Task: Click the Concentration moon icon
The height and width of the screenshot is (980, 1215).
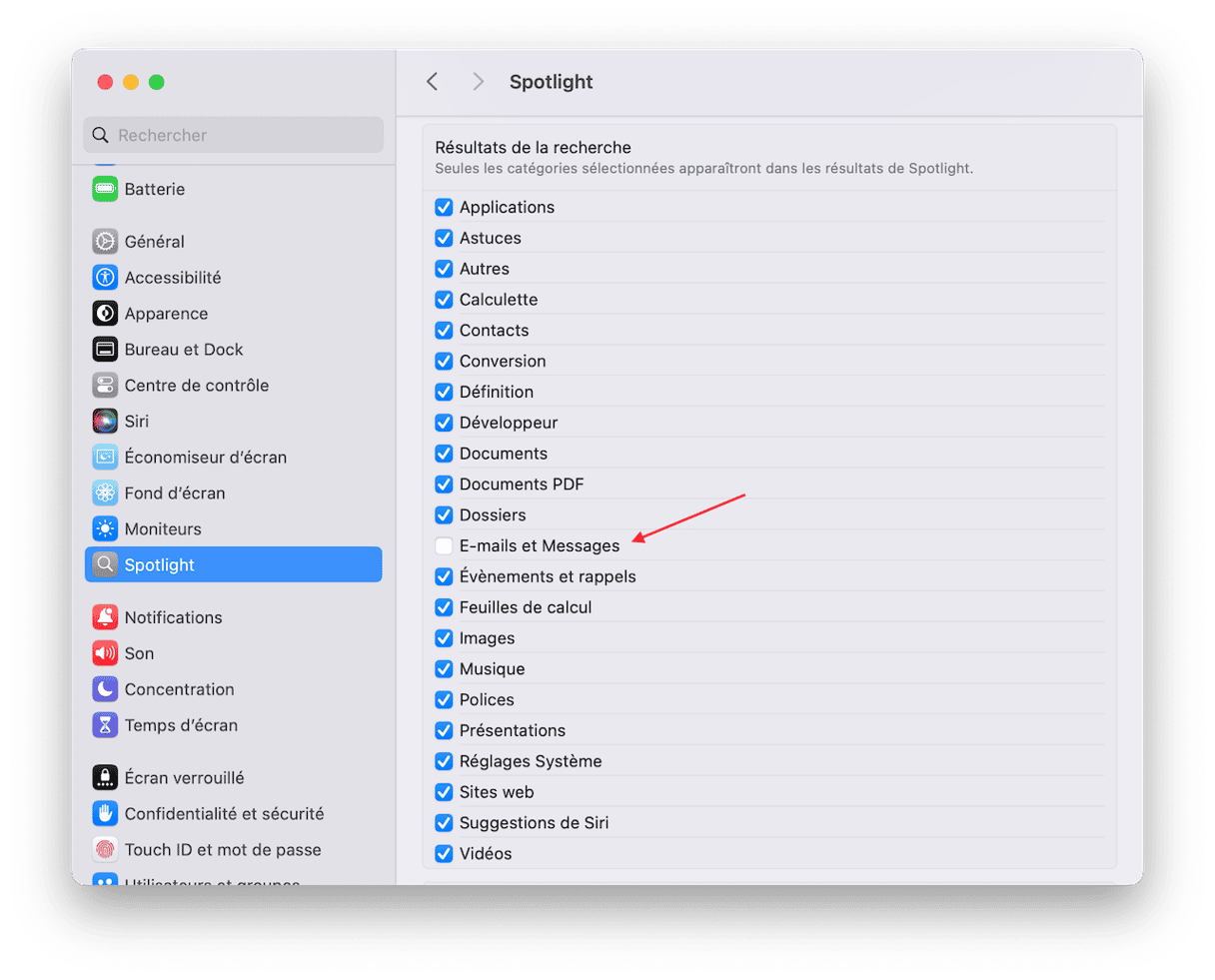Action: click(105, 689)
